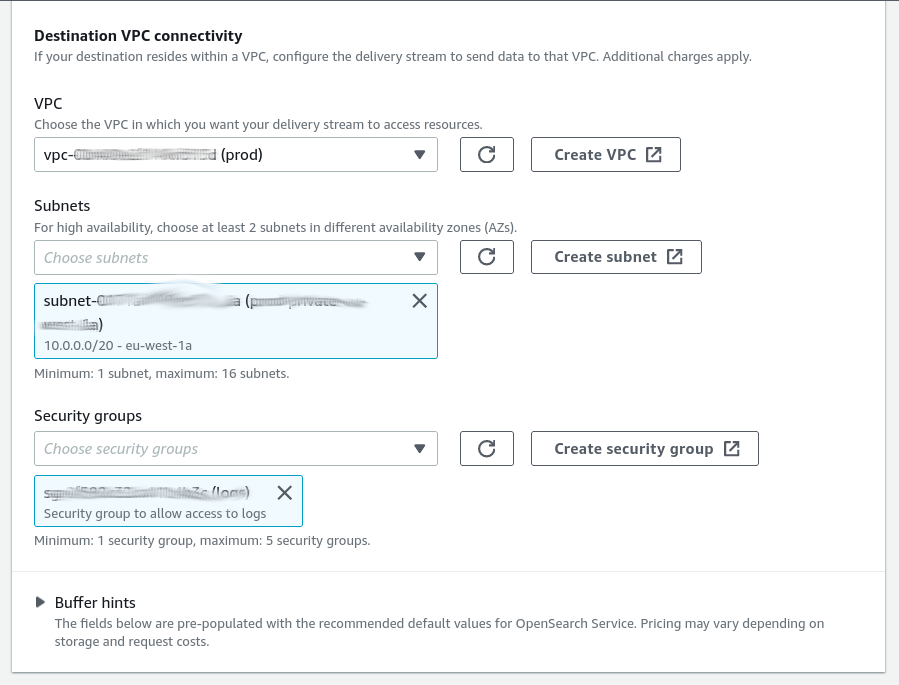Remove the selected eu-west-1a subnet
Image resolution: width=899 pixels, height=685 pixels.
[419, 301]
